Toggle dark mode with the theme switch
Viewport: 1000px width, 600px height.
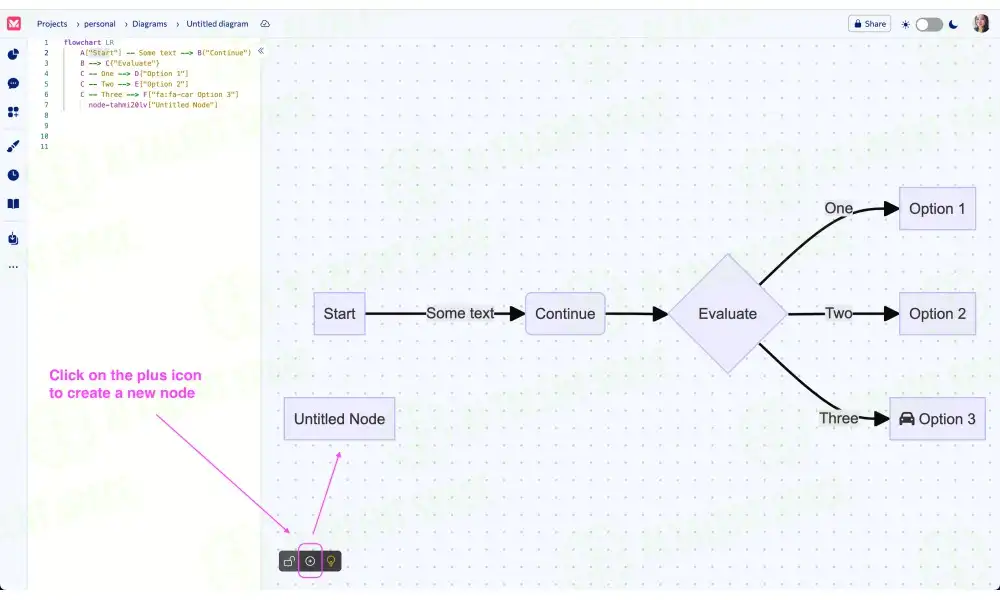pyautogui.click(x=930, y=23)
